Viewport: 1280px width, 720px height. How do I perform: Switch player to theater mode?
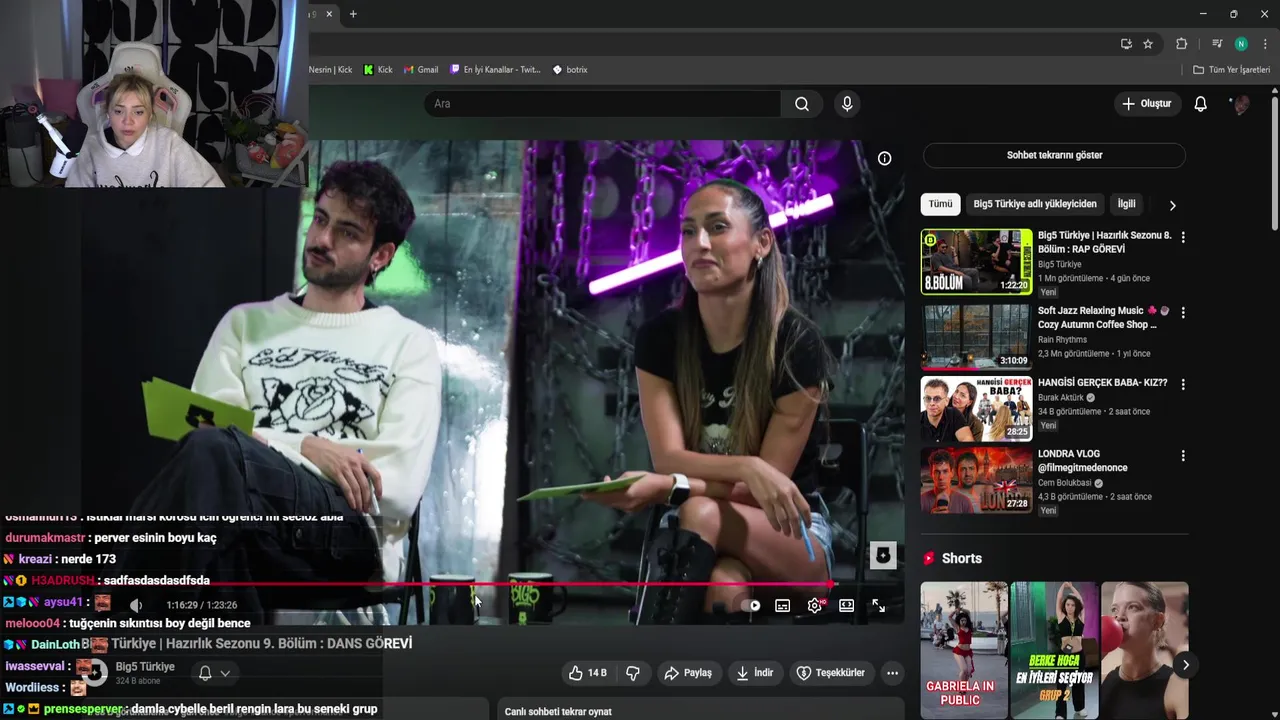pos(846,605)
